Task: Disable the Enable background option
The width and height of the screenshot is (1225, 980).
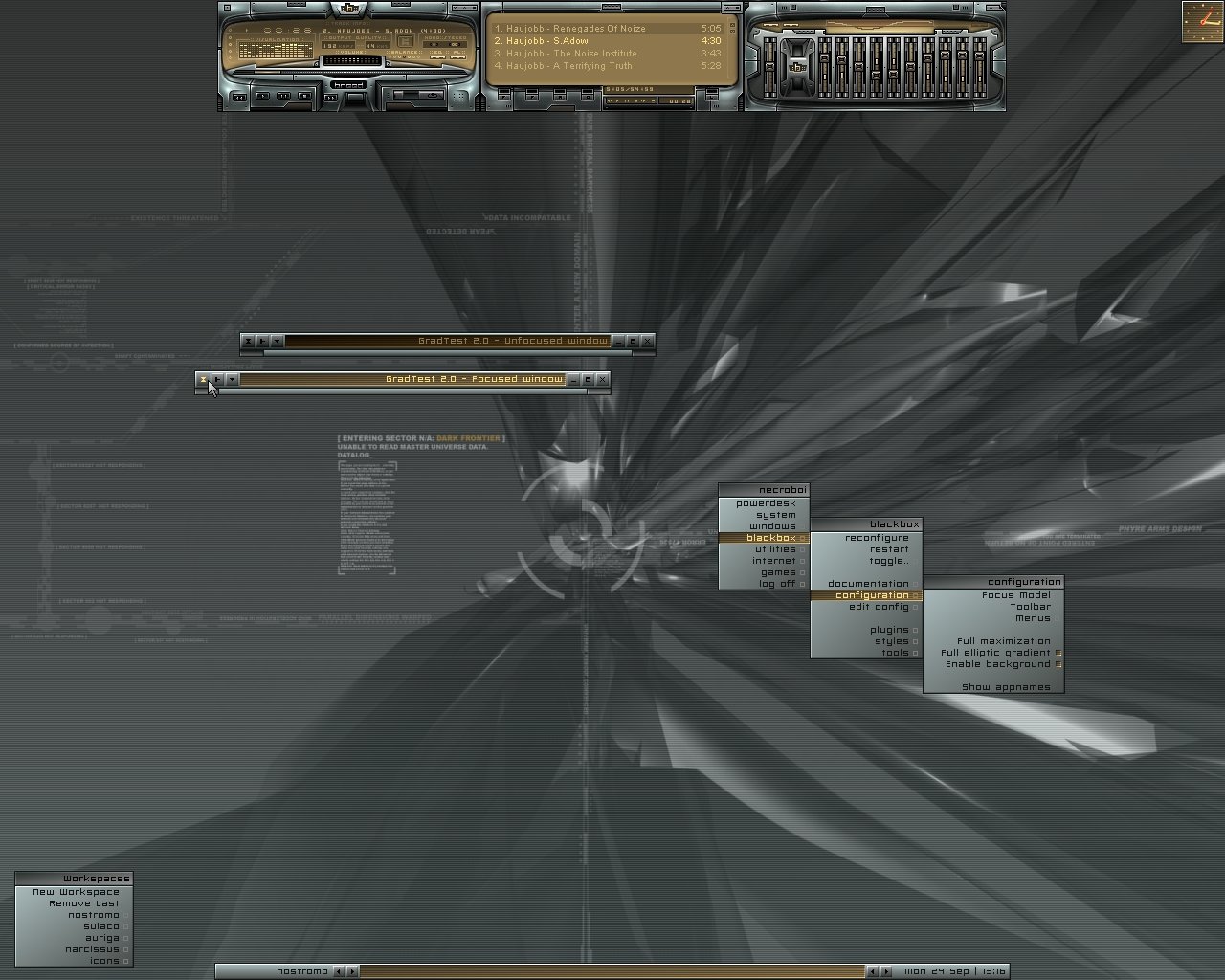Action: 993,664
